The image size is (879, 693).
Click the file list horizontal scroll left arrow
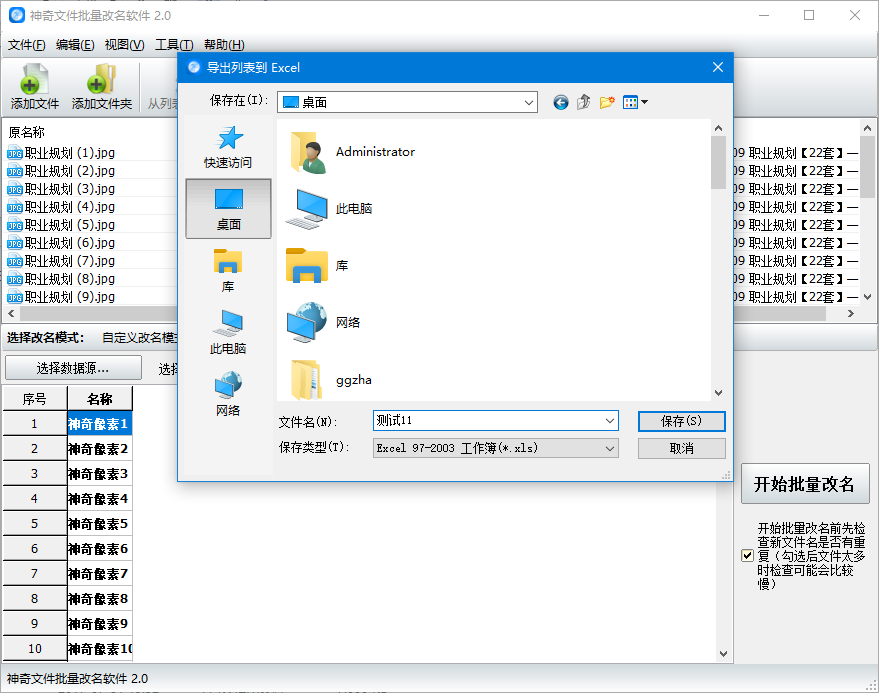[x=12, y=313]
